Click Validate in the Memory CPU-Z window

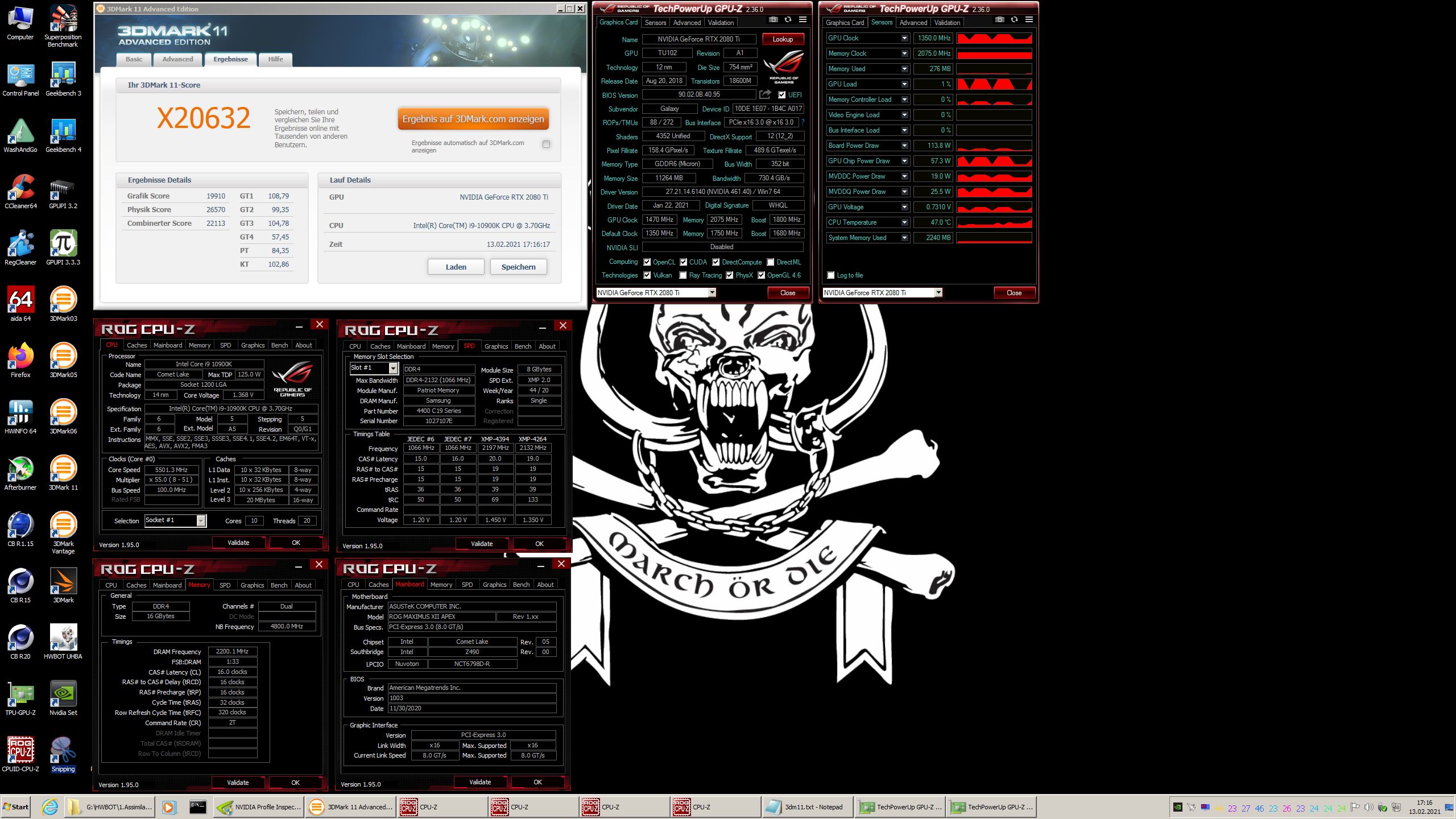(x=238, y=783)
